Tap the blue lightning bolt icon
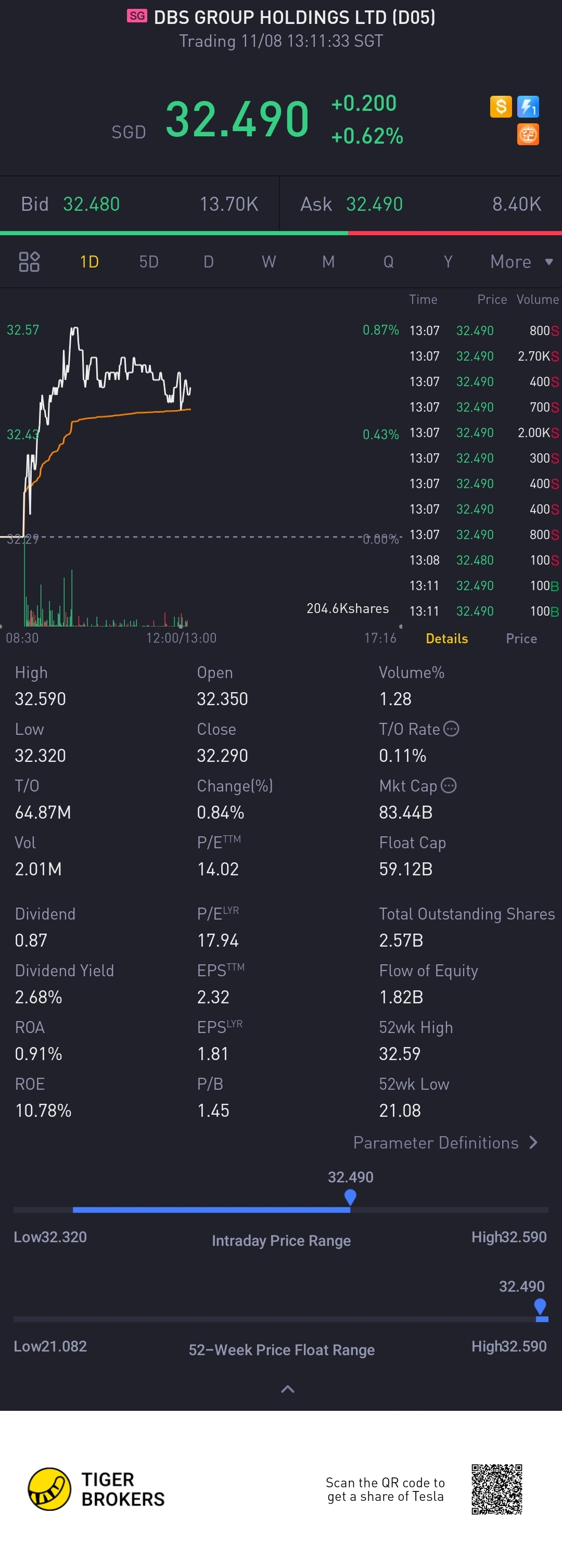 coord(528,107)
